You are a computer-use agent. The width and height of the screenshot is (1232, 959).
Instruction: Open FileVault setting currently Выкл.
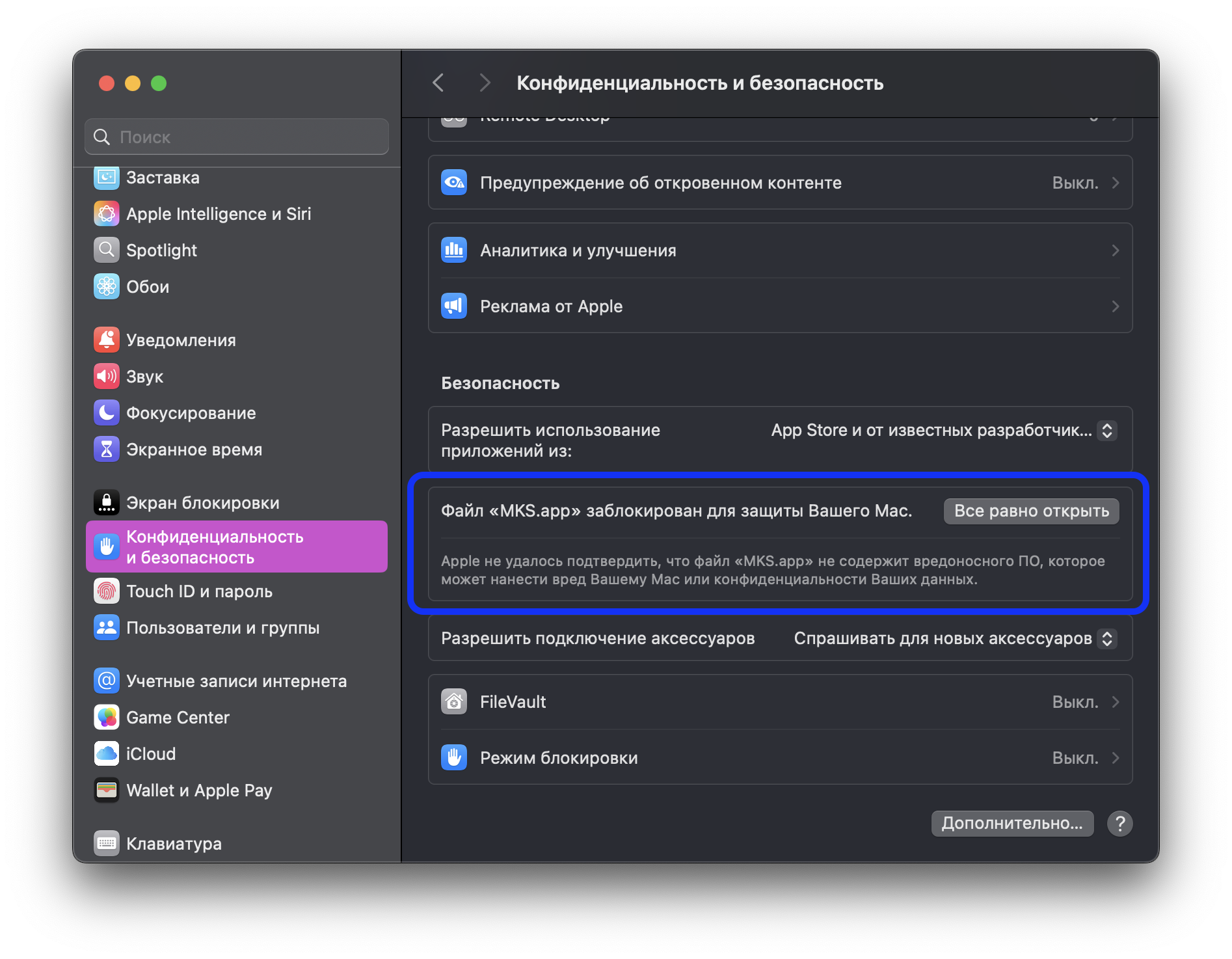[779, 702]
